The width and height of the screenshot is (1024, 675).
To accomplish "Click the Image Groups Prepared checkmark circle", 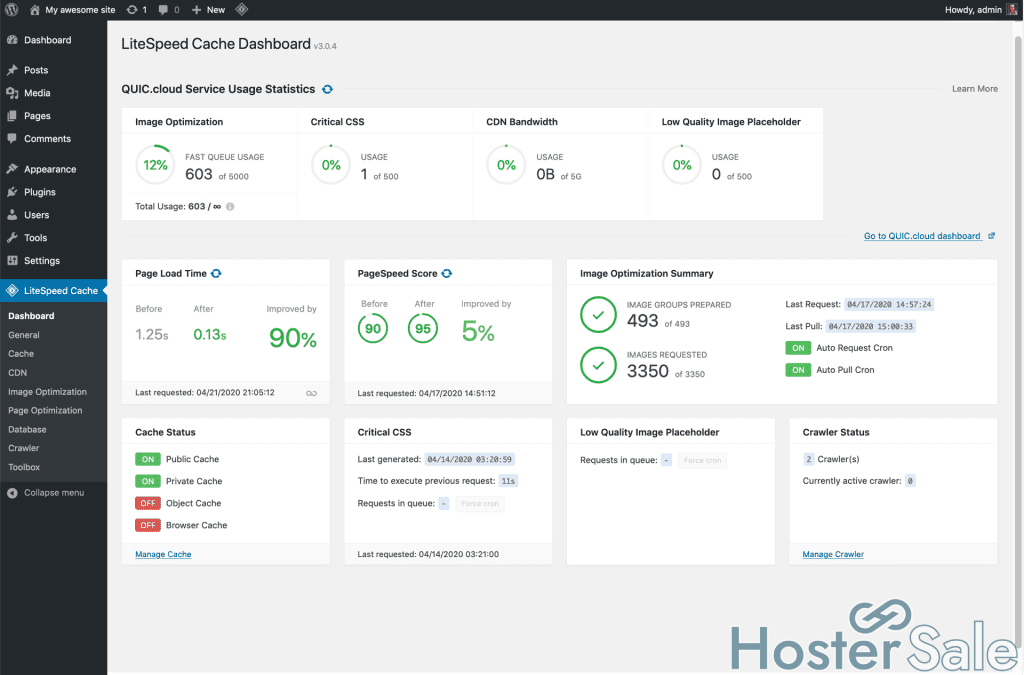I will (x=598, y=315).
